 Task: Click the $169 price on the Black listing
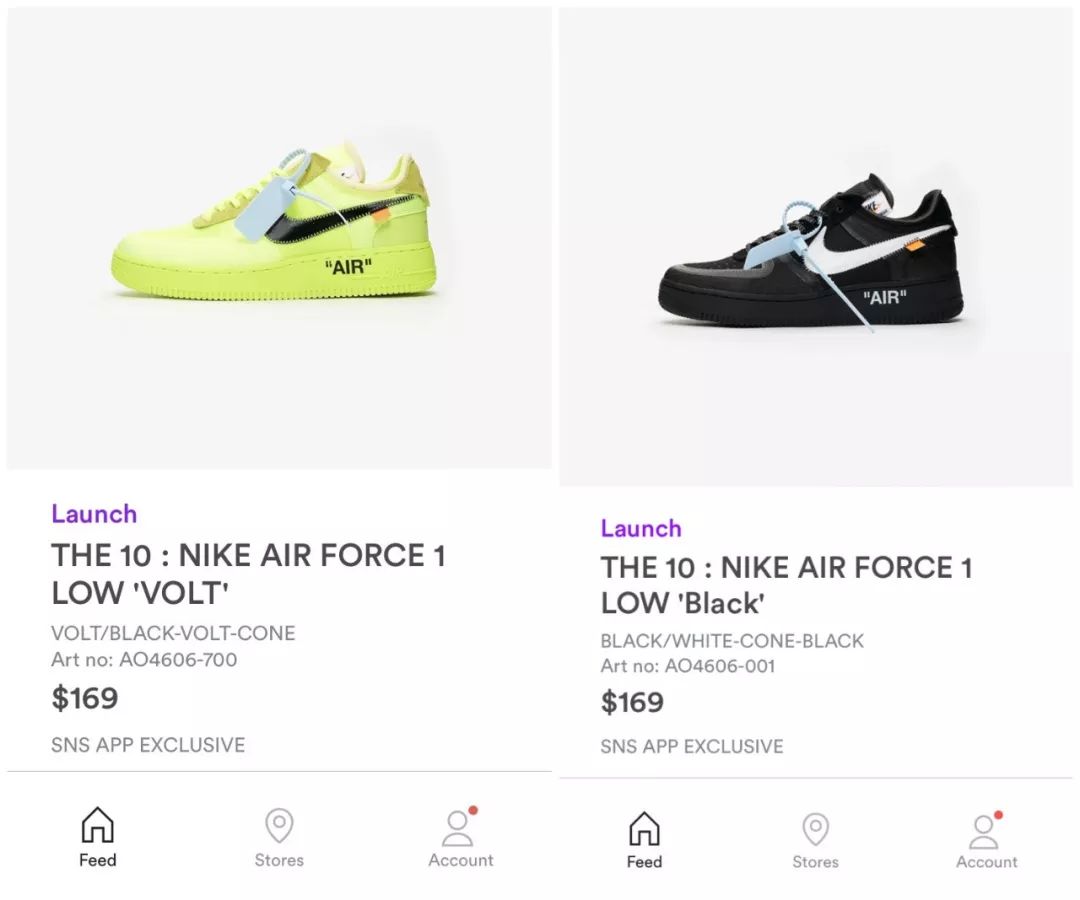[x=632, y=702]
